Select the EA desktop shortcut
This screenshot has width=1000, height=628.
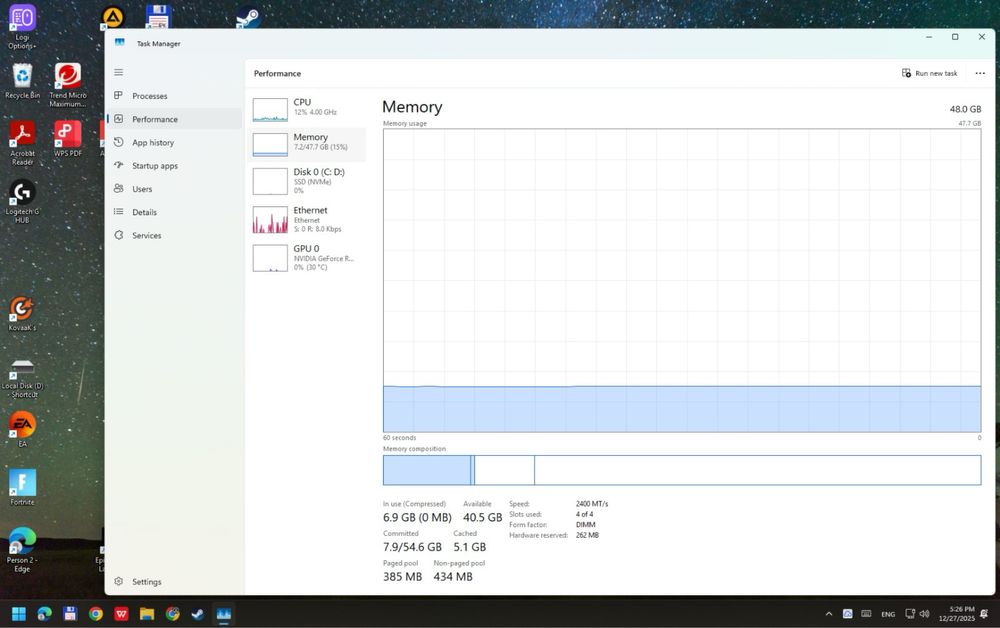(x=22, y=429)
